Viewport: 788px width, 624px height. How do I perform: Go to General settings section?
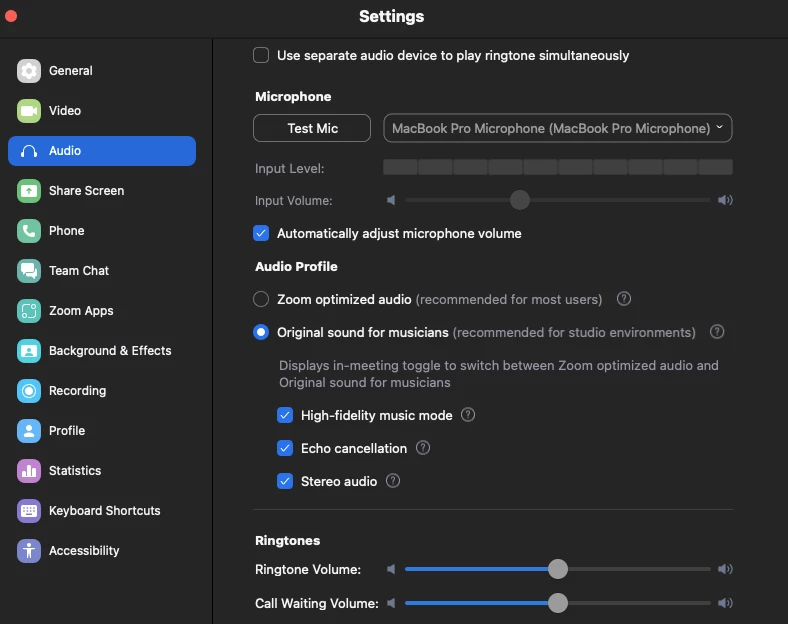102,71
